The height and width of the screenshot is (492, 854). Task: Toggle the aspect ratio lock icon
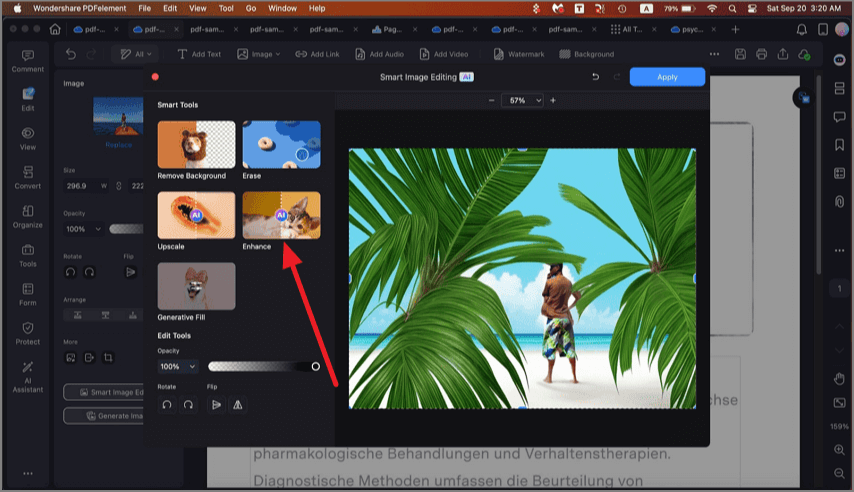(119, 186)
